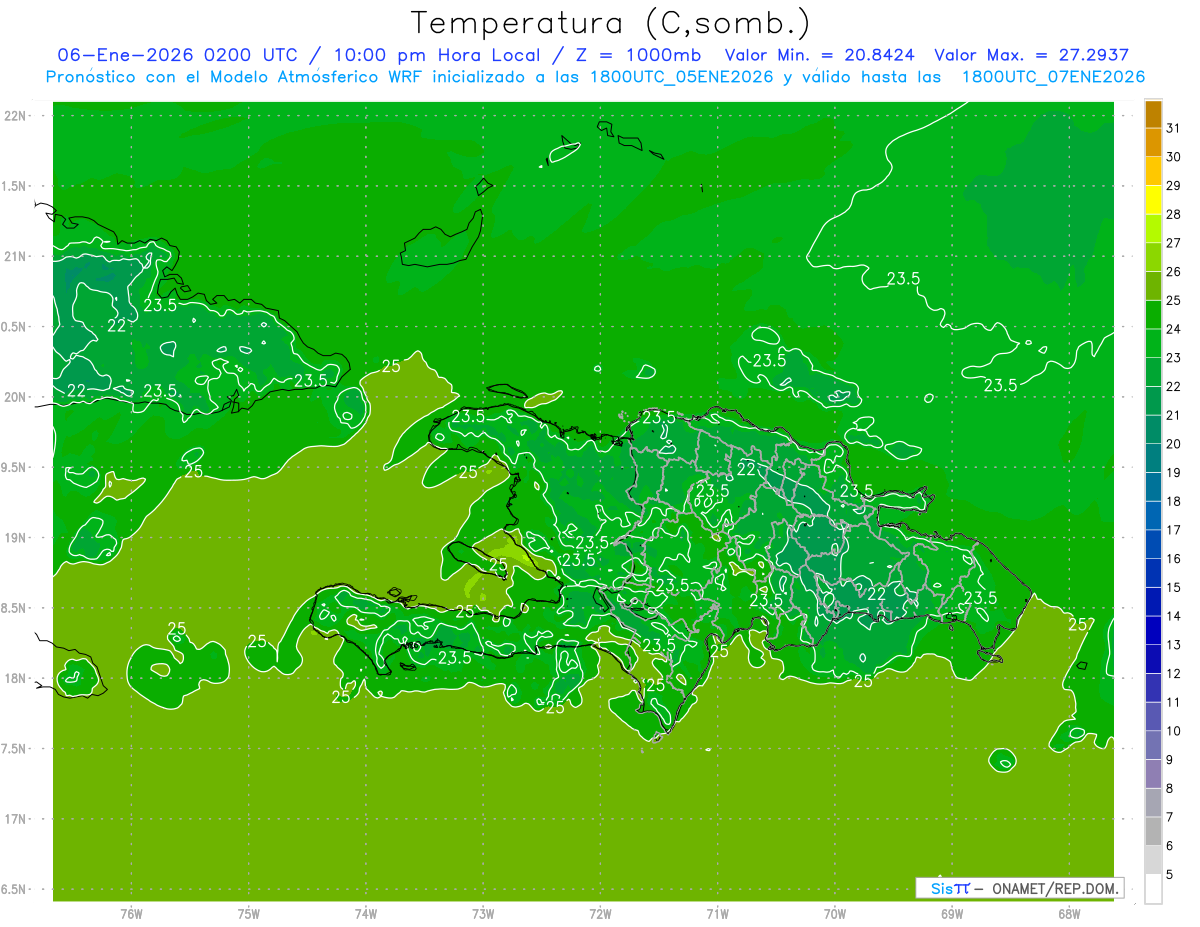Click the "76W" longitude axis label
The height and width of the screenshot is (927, 1200).
(131, 914)
